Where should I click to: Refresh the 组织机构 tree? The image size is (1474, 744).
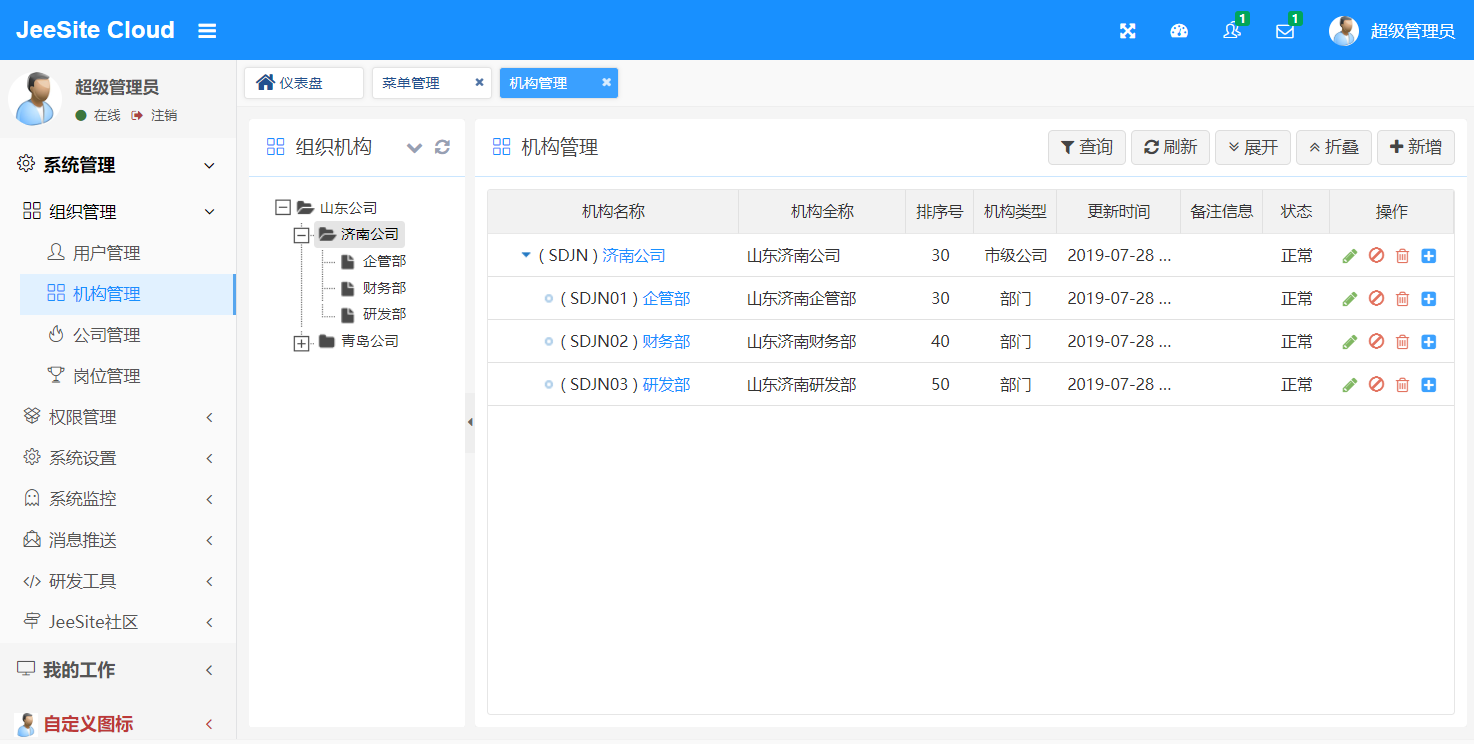click(x=442, y=147)
